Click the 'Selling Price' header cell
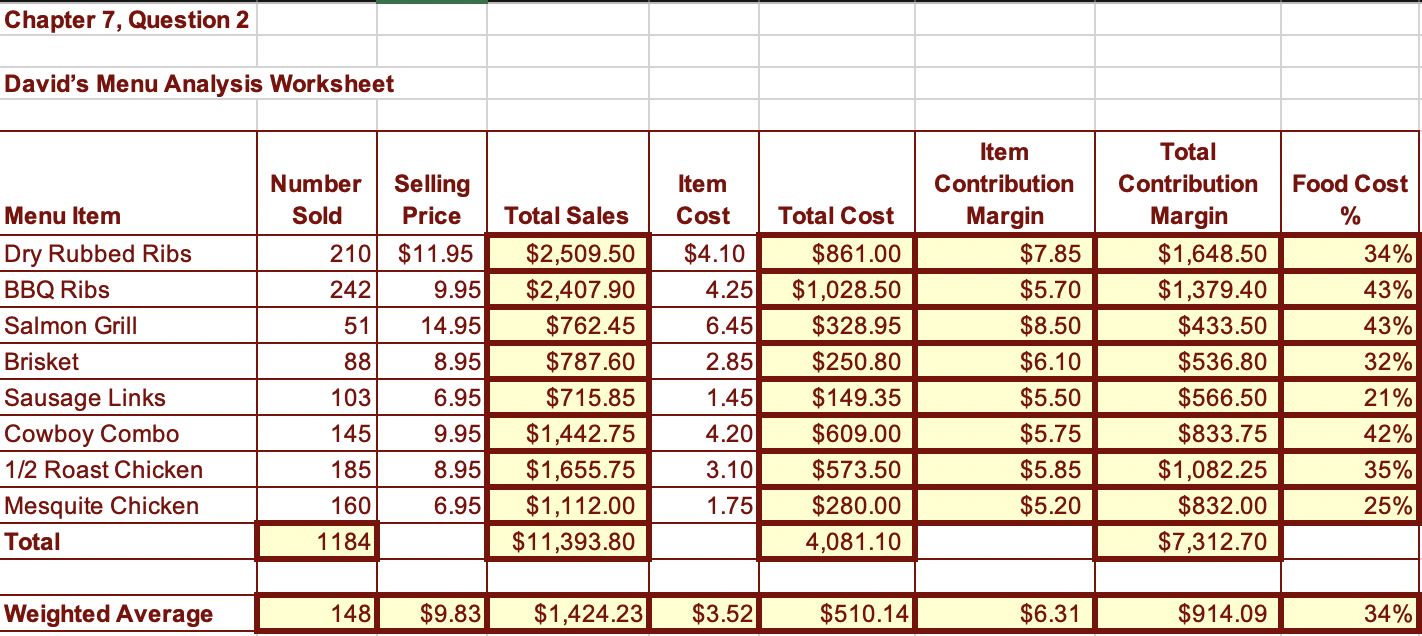 [x=432, y=183]
